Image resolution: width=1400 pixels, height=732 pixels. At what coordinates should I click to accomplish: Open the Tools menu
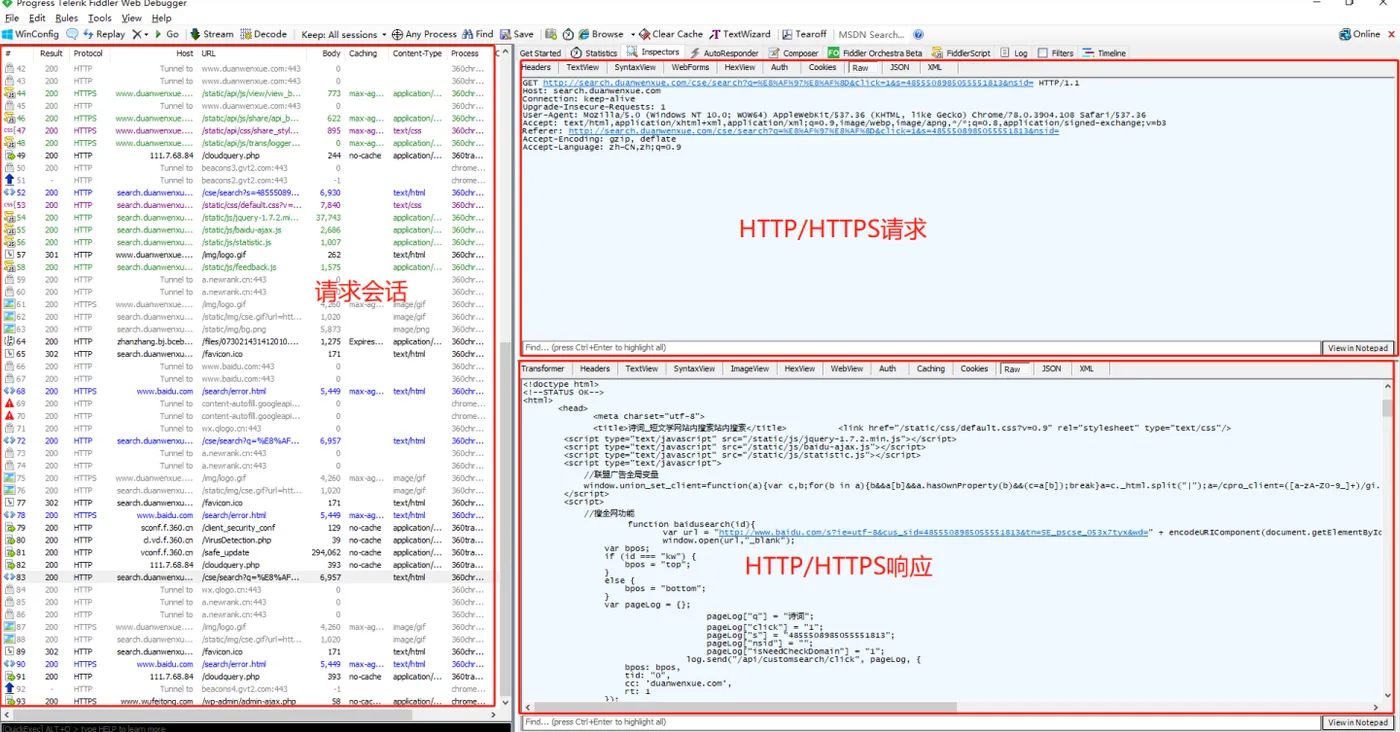pos(100,18)
